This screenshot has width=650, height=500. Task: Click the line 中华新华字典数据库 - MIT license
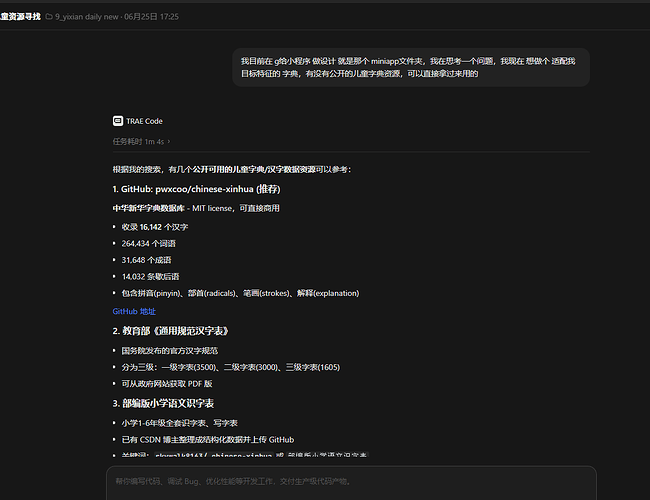point(196,208)
